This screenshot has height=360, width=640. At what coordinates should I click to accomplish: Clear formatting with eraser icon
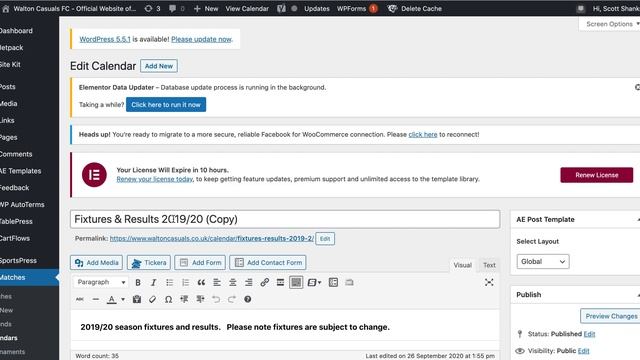[x=153, y=299]
